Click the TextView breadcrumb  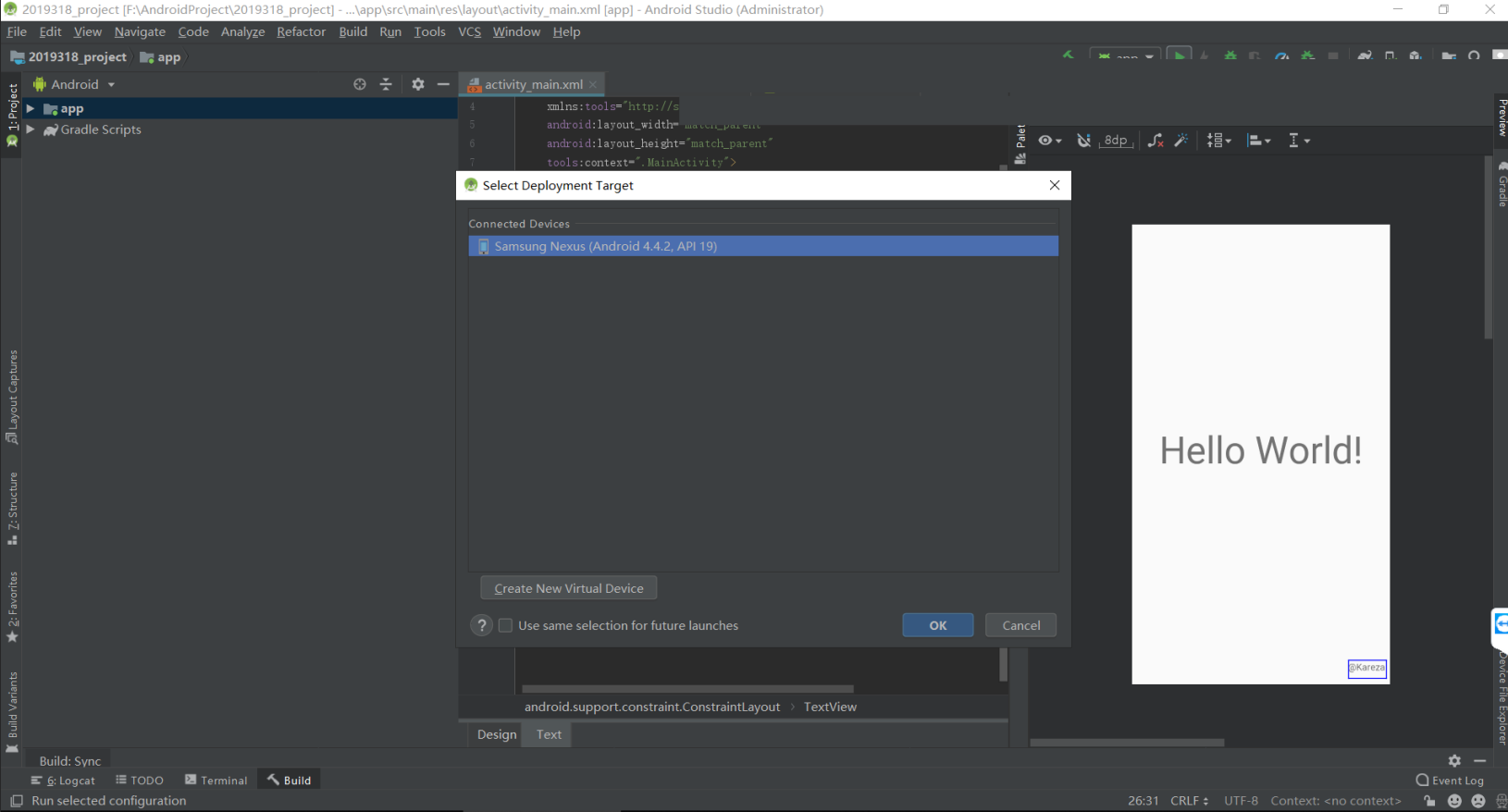tap(830, 707)
